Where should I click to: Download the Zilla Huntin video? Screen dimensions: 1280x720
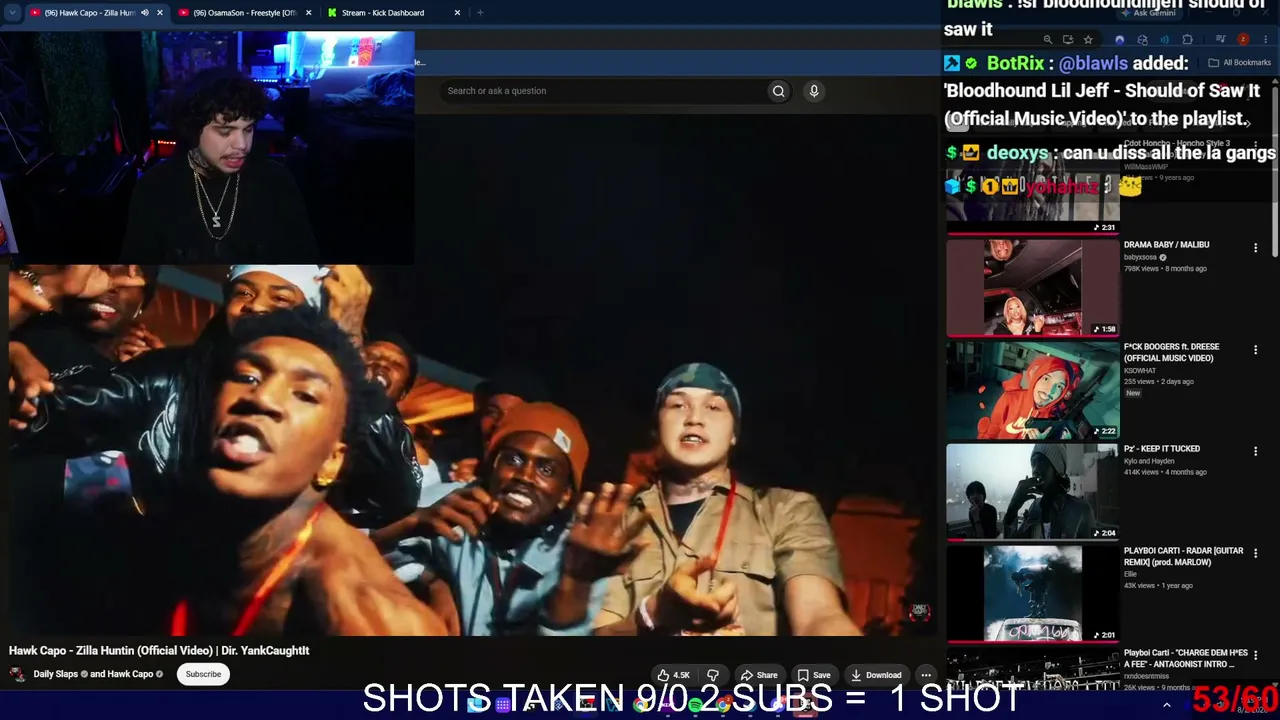876,675
